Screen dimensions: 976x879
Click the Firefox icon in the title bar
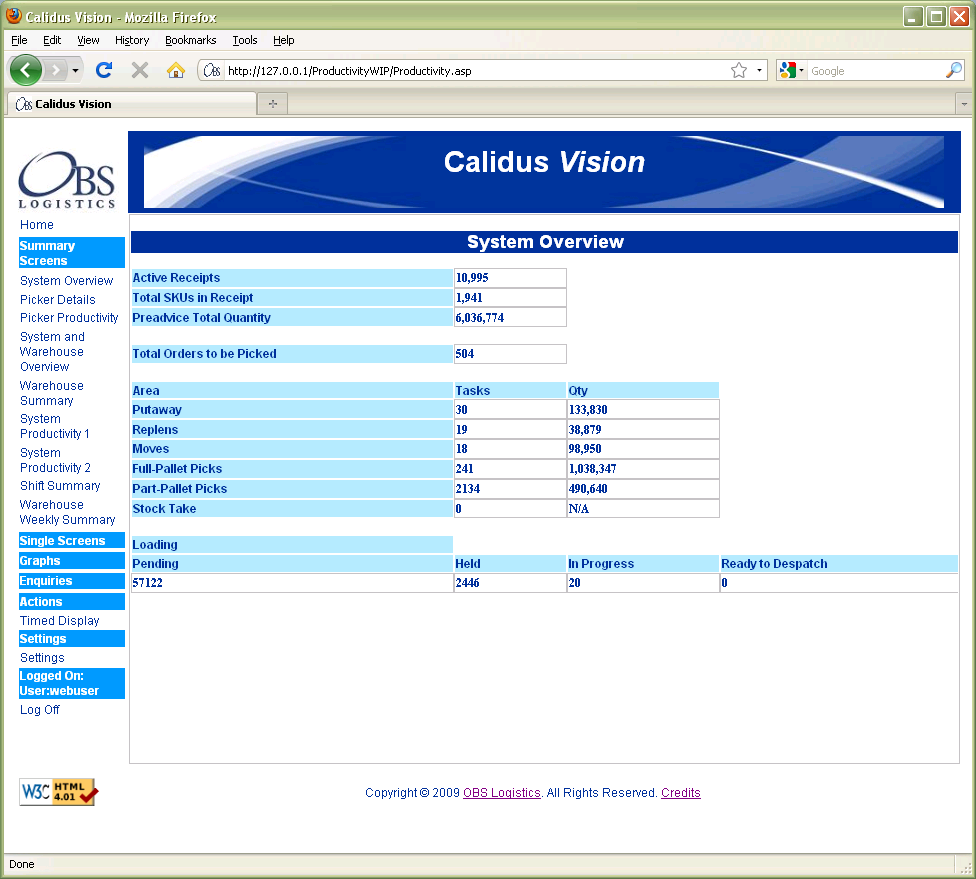[14, 16]
